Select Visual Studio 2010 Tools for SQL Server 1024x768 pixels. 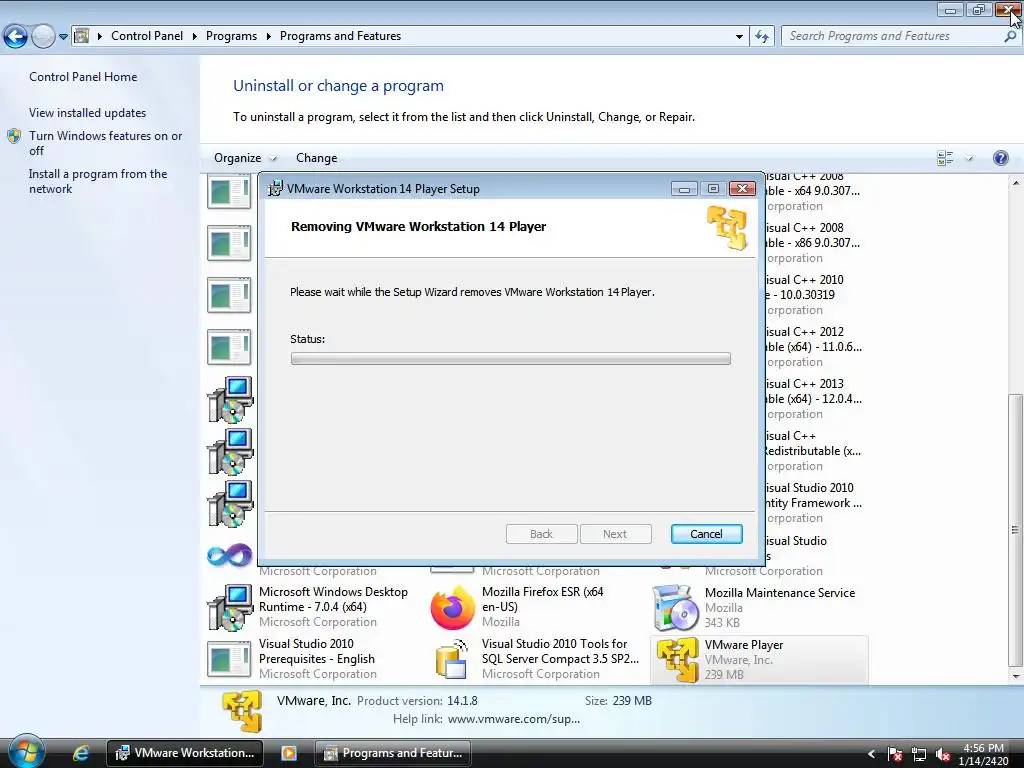click(537, 659)
